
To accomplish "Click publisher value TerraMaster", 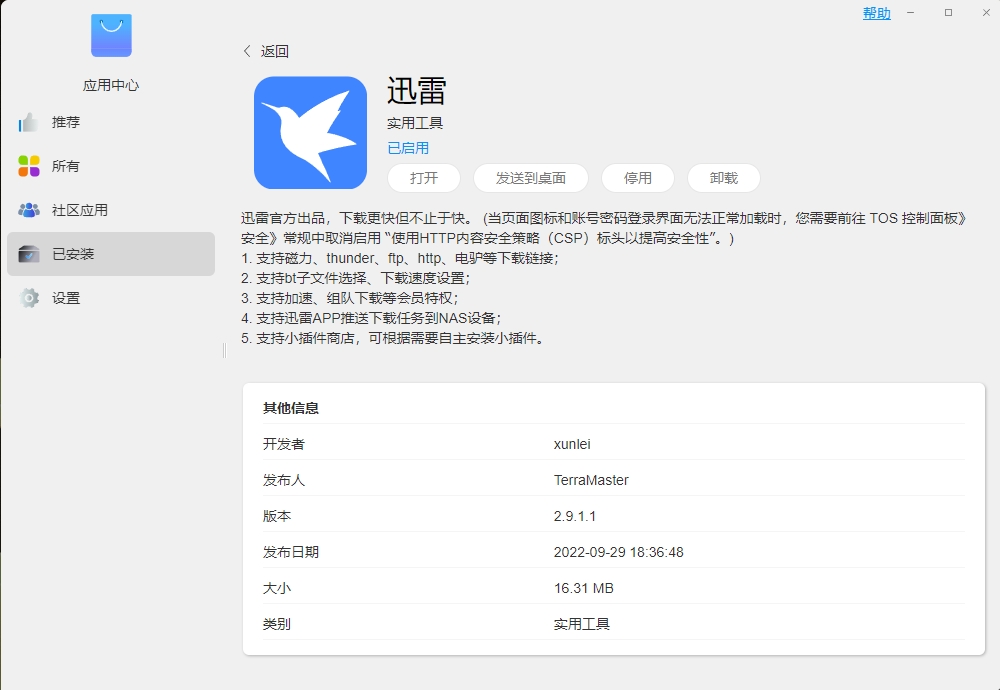I will coord(591,480).
